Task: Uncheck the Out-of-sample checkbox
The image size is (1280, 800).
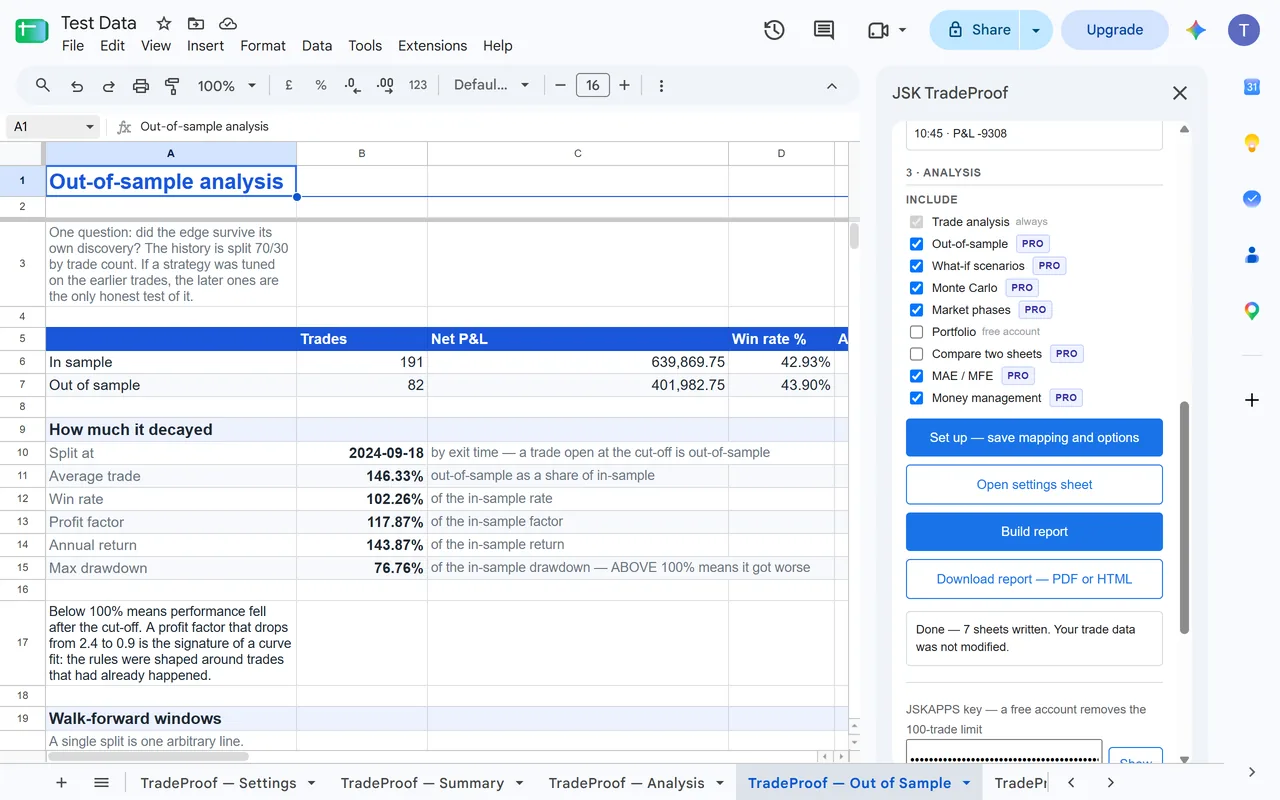Action: [916, 244]
